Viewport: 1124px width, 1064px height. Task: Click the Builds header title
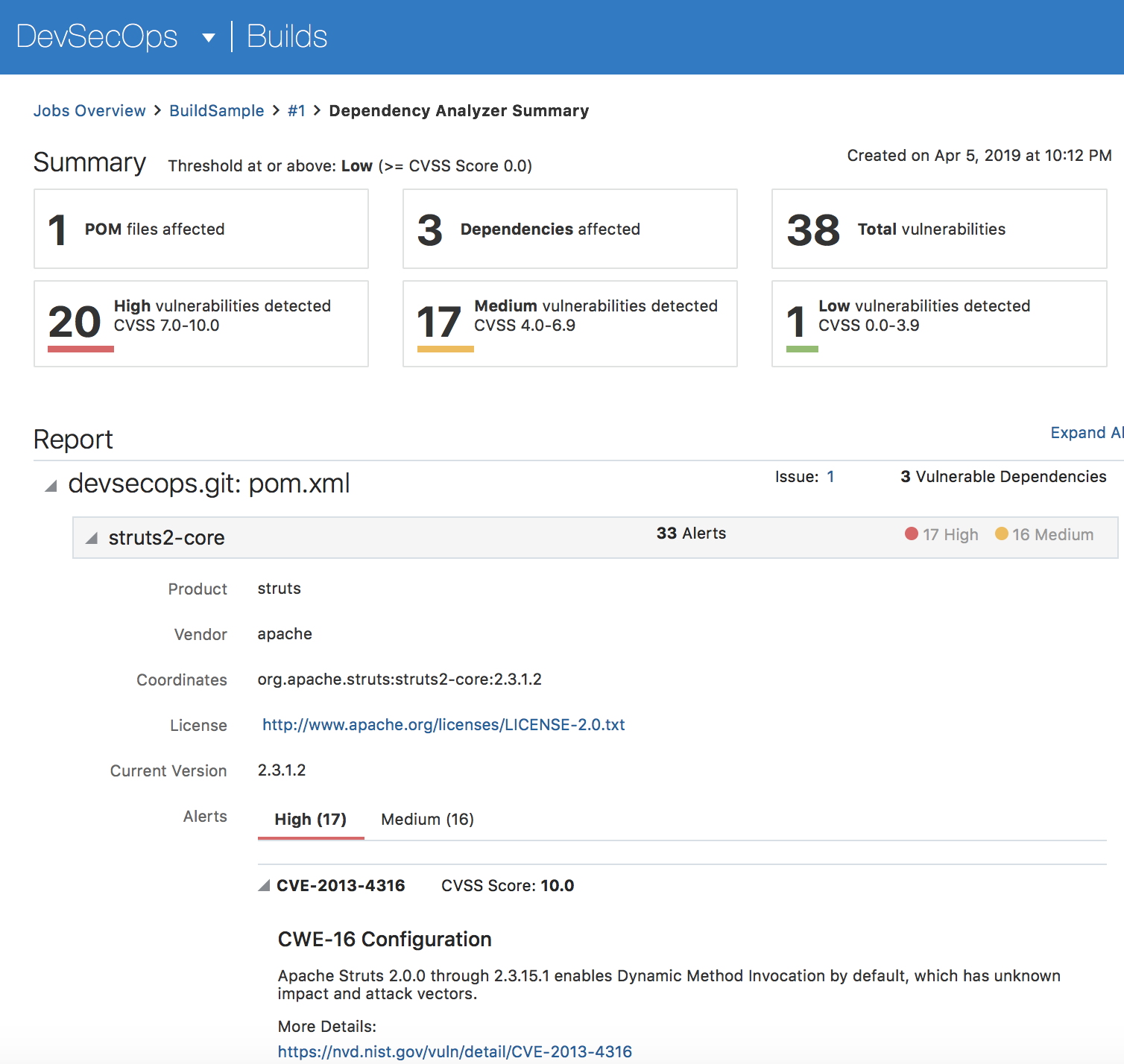tap(287, 37)
